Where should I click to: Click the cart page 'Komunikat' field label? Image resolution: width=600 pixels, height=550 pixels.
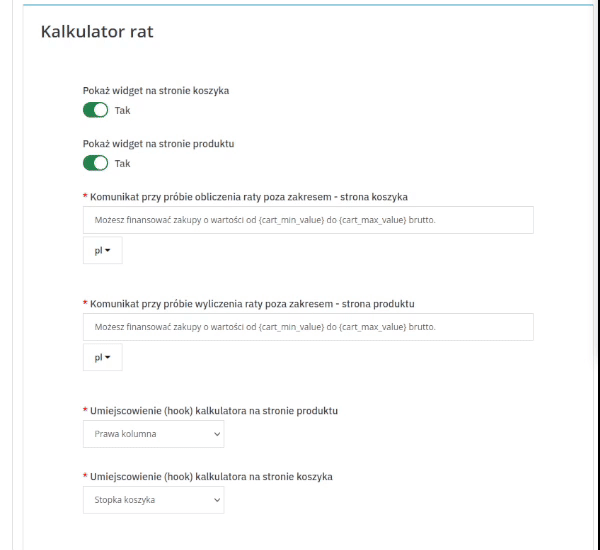click(248, 197)
